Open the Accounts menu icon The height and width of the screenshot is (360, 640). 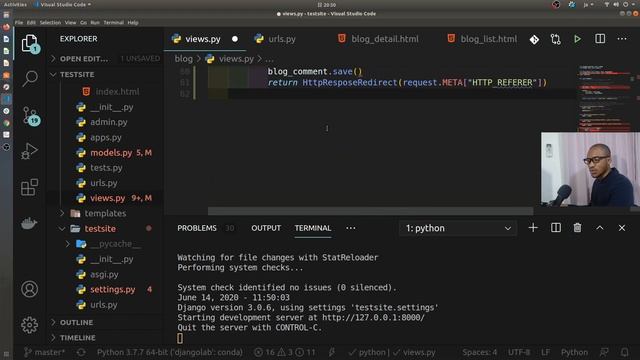pos(30,289)
